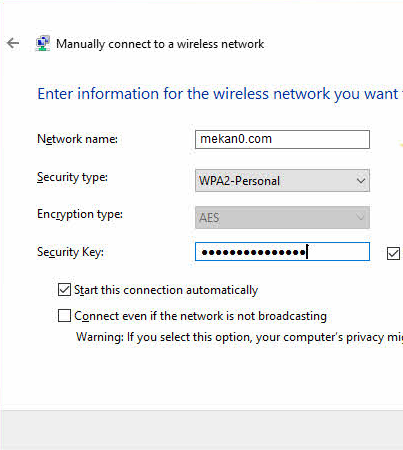The image size is (403, 450).
Task: Click the "Start this connection automatically" label text
Action: [x=166, y=290]
